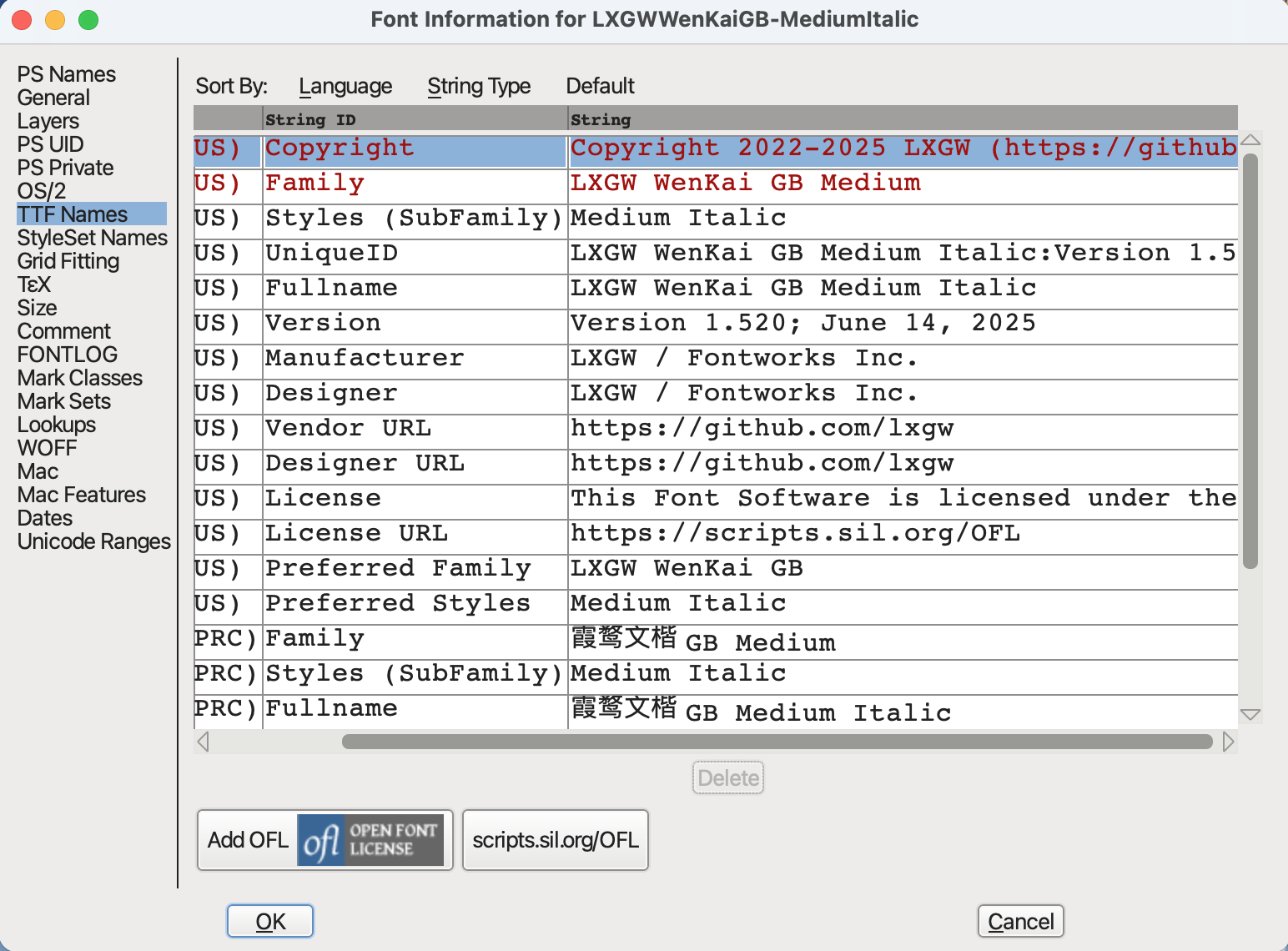Click the right arrow of the horizontal scrollbar

click(x=1228, y=742)
